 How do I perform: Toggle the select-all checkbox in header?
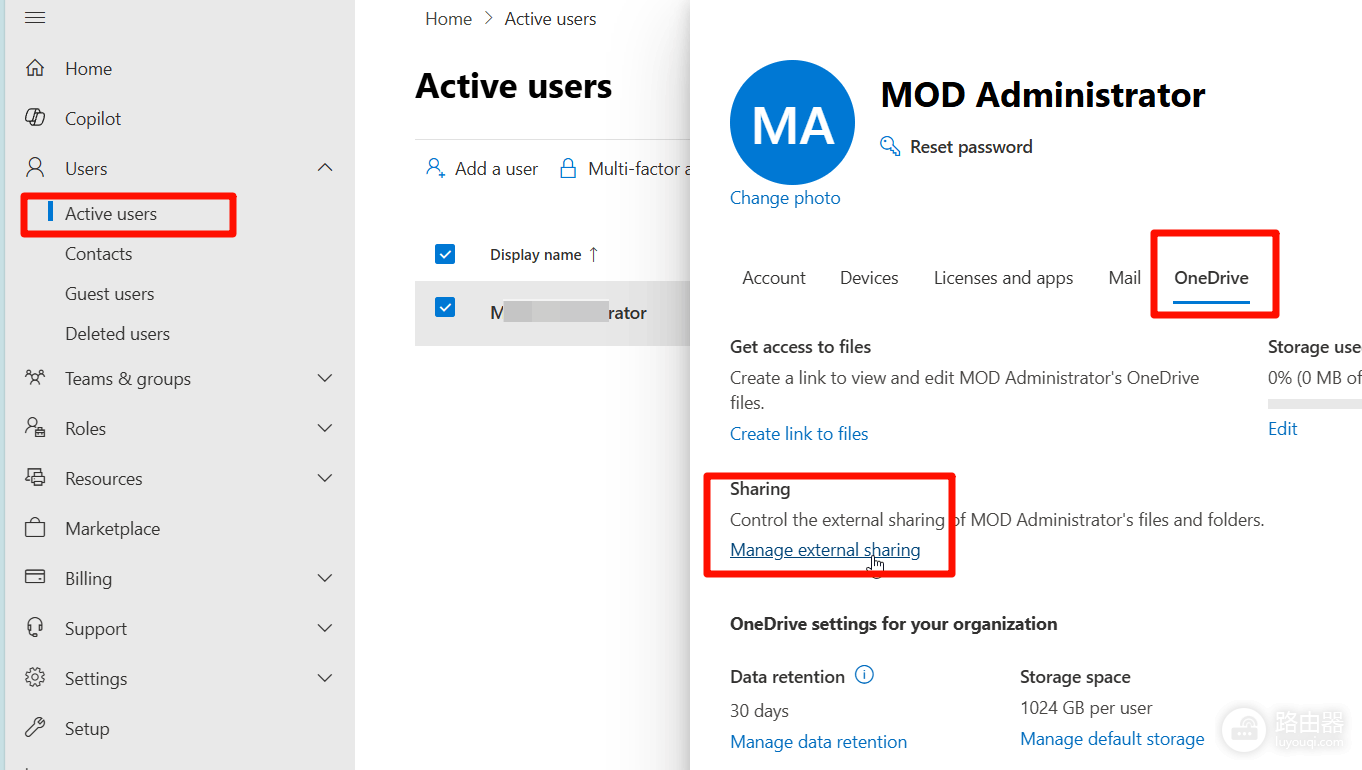click(x=445, y=254)
